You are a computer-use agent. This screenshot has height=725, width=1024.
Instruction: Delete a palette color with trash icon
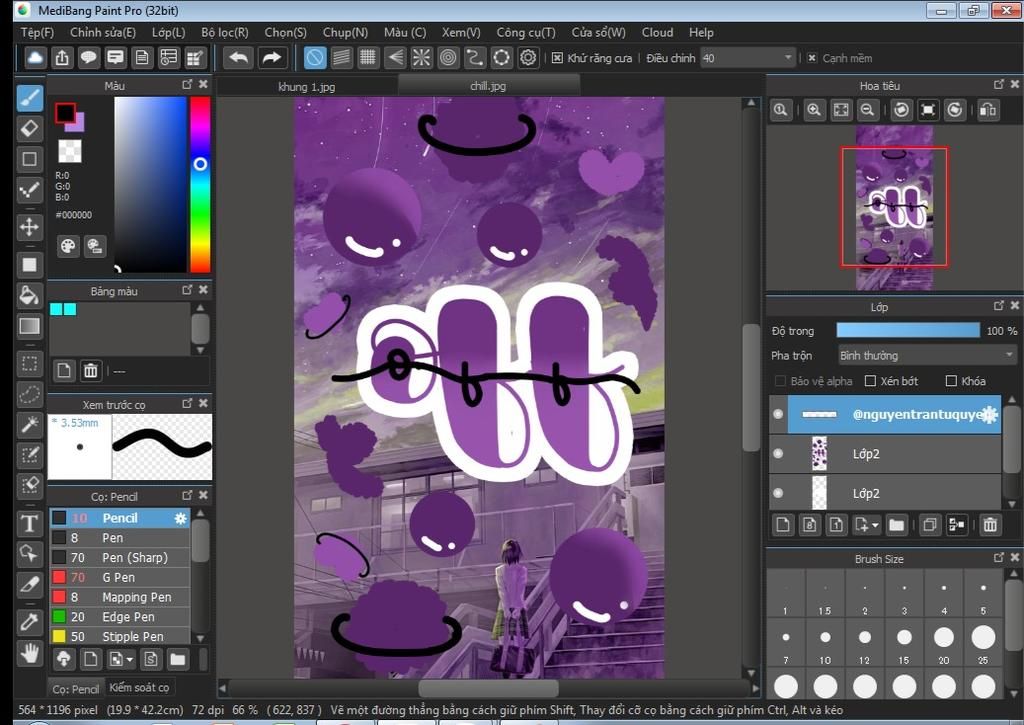point(90,371)
